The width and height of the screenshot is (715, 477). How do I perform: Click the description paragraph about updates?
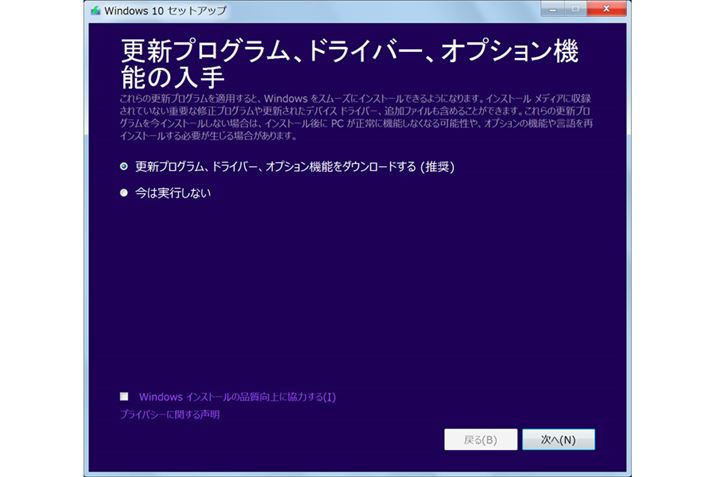tap(356, 117)
